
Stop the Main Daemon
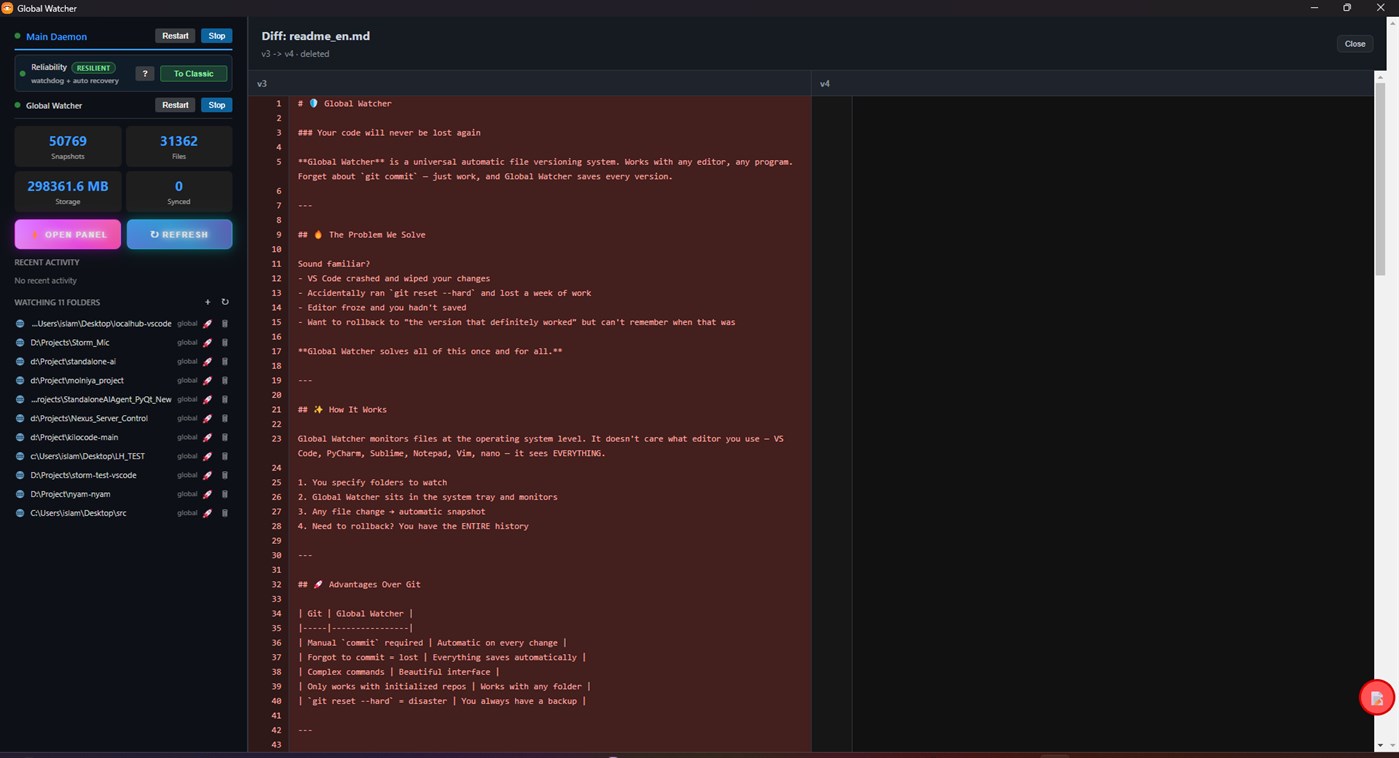point(217,36)
